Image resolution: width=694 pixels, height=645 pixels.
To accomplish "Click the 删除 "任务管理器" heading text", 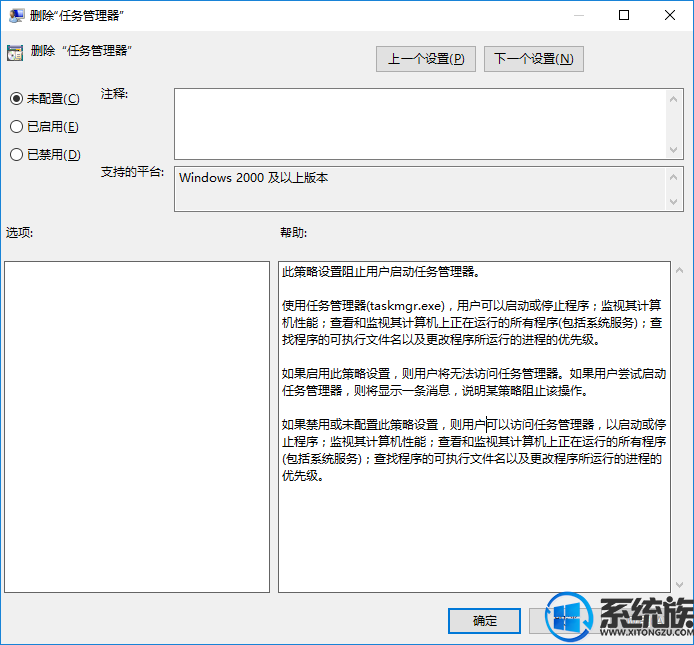I will (x=81, y=51).
